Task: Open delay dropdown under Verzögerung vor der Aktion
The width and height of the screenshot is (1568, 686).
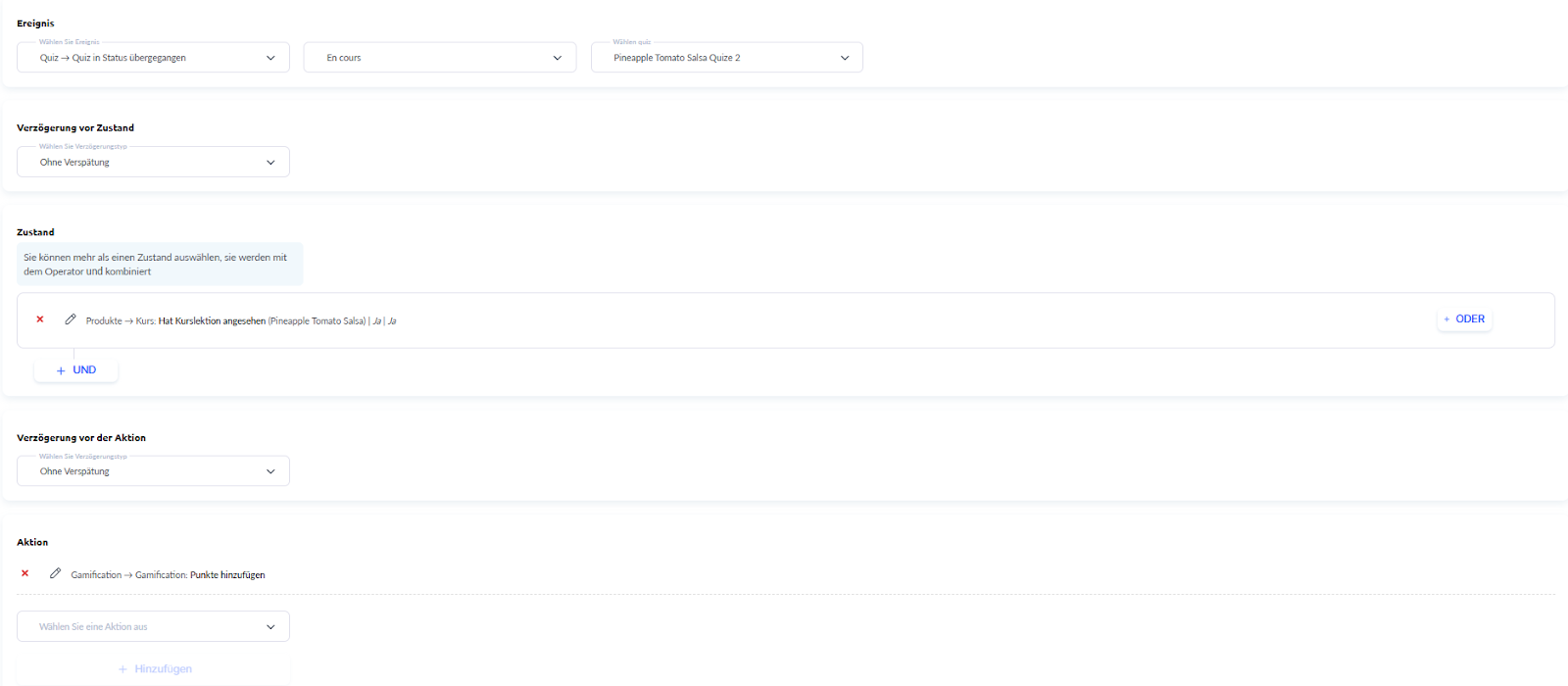Action: pyautogui.click(x=153, y=471)
